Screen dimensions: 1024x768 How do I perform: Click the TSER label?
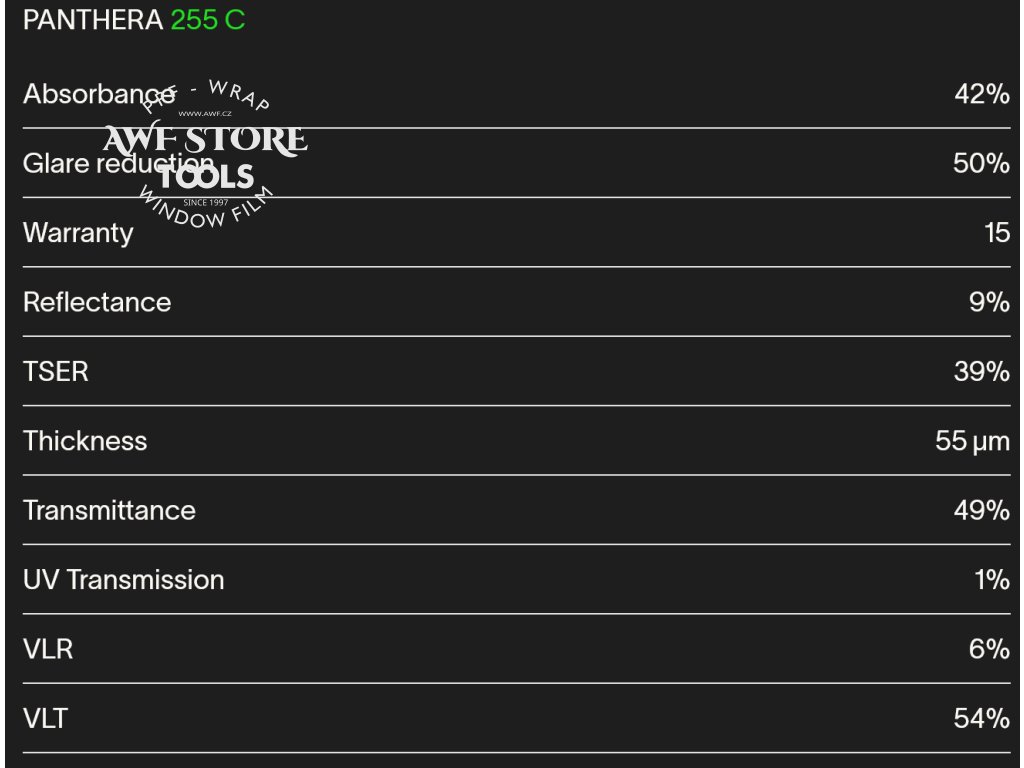pos(56,372)
